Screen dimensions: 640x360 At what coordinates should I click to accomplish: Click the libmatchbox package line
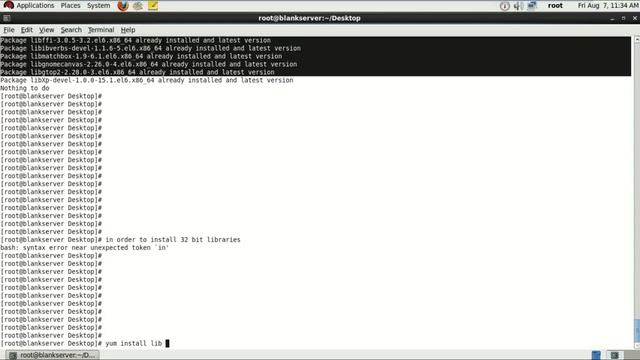click(141, 56)
